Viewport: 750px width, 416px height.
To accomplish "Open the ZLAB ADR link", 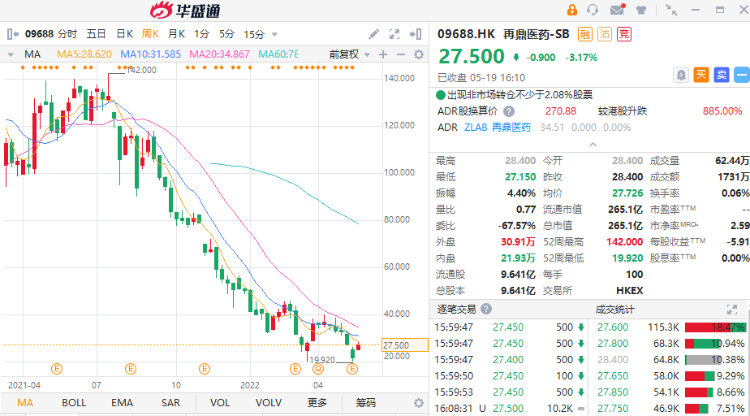I will (475, 128).
